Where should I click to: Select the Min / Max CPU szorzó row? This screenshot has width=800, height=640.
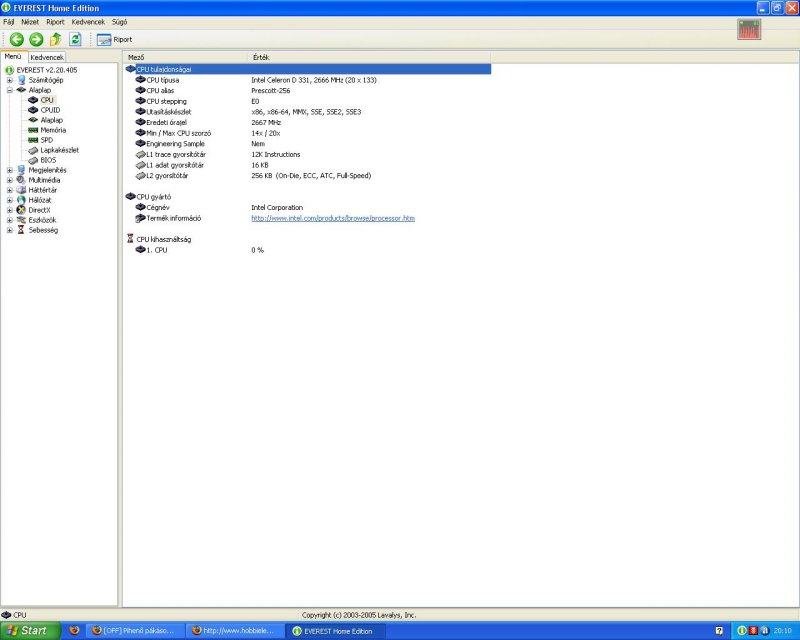[308, 133]
